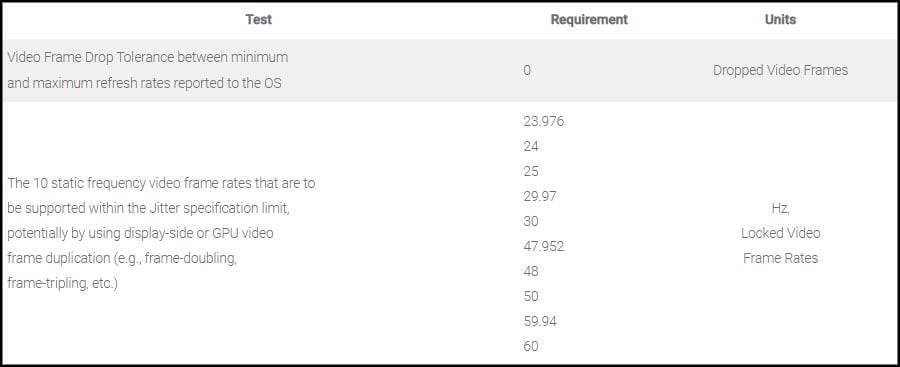Select the 23.976 frame rate value

pyautogui.click(x=544, y=121)
